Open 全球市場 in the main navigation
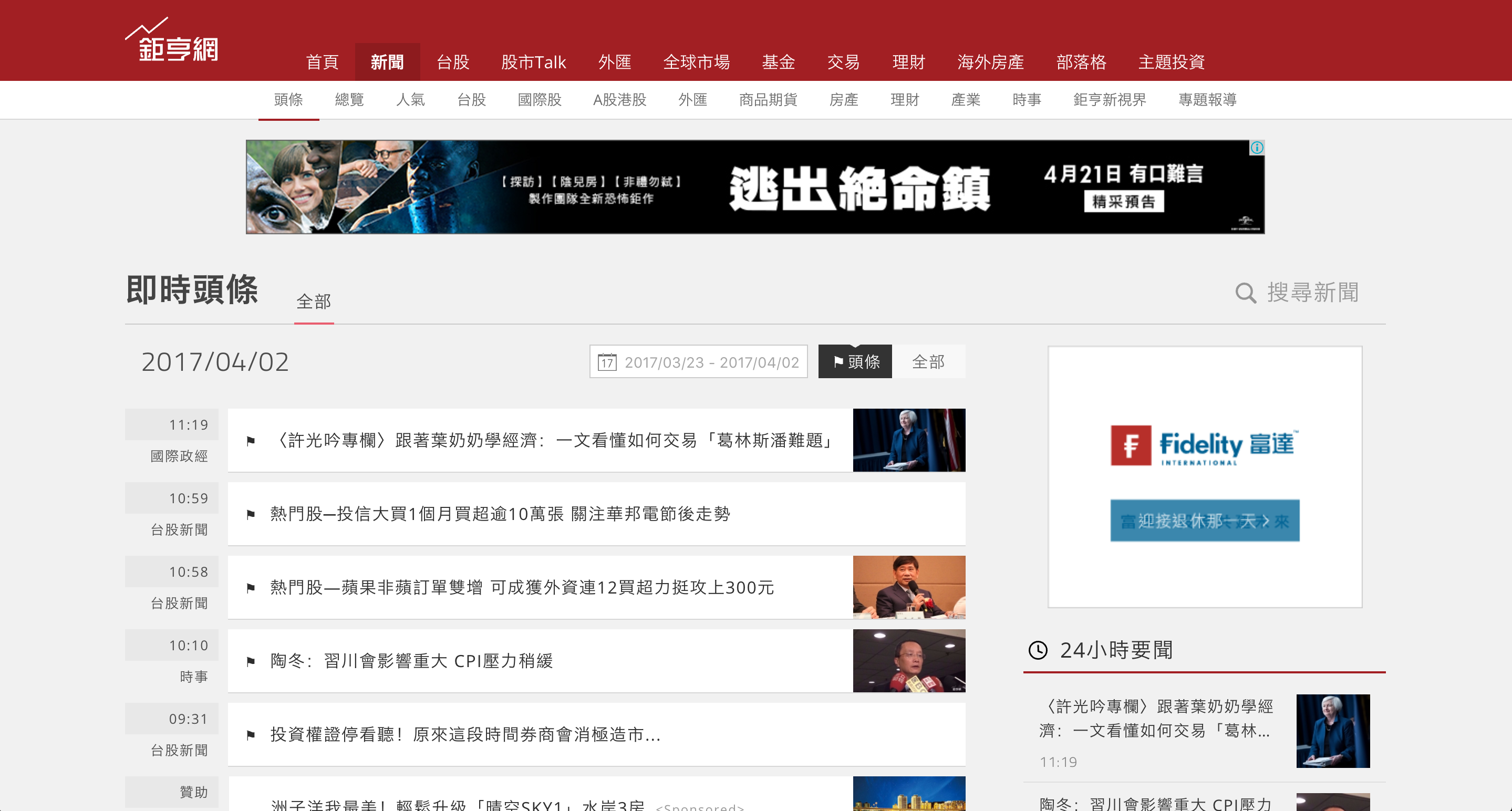This screenshot has height=811, width=1512. point(696,61)
